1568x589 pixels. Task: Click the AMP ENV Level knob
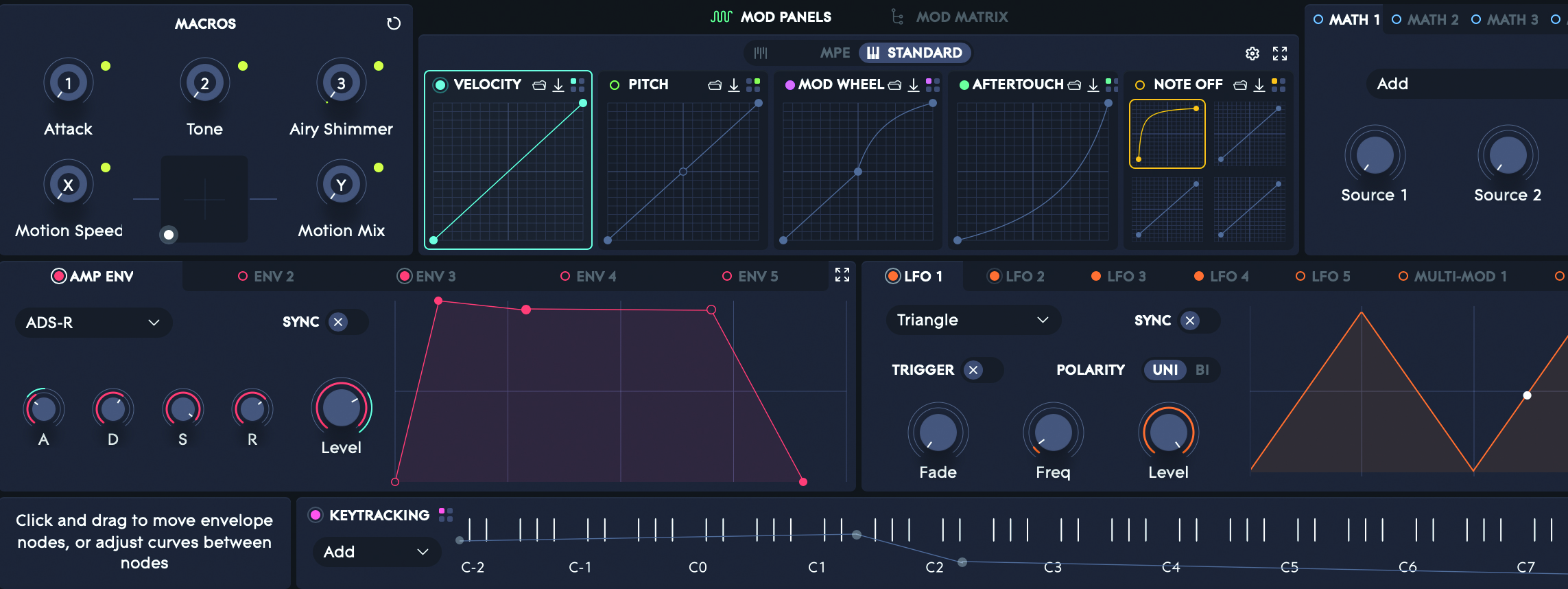(x=342, y=407)
